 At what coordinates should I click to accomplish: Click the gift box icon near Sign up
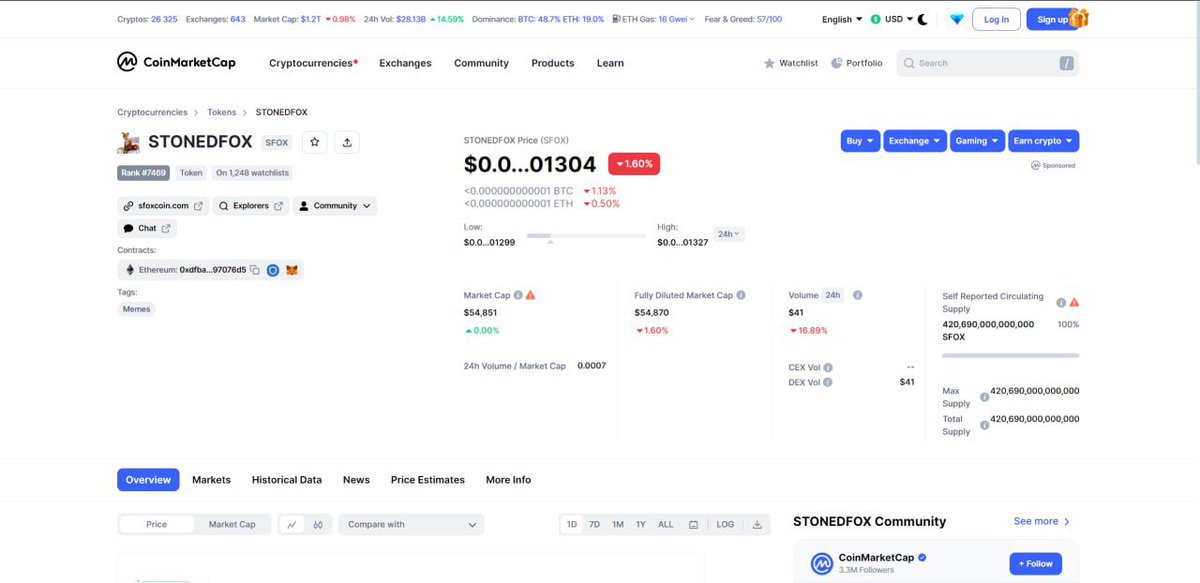[x=1078, y=18]
